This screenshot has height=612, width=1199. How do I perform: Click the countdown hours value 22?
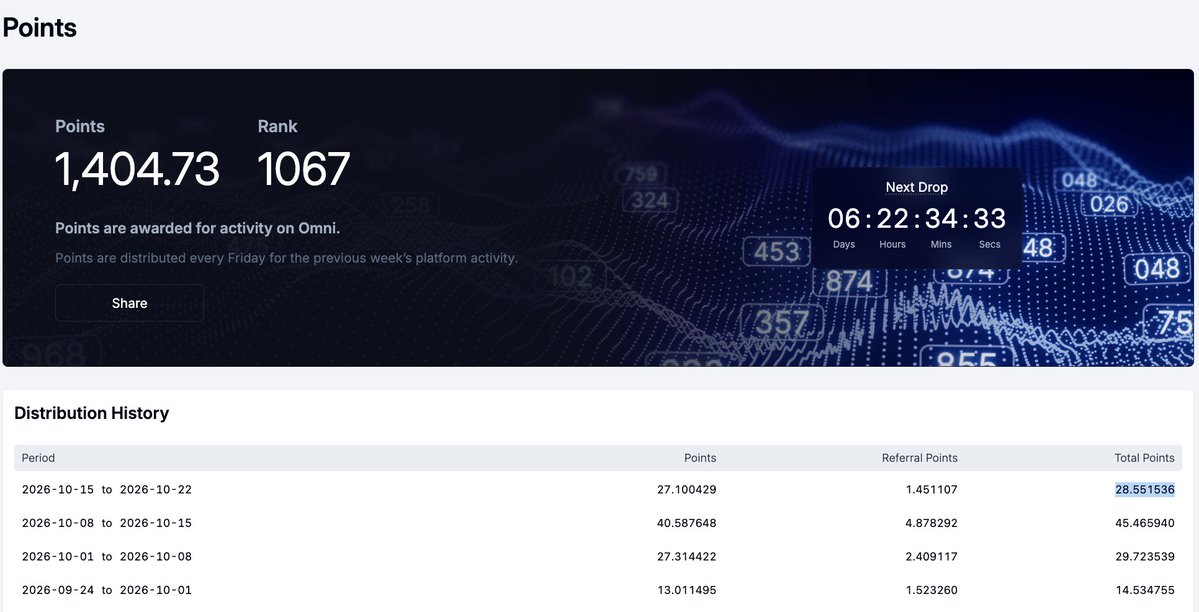892,219
